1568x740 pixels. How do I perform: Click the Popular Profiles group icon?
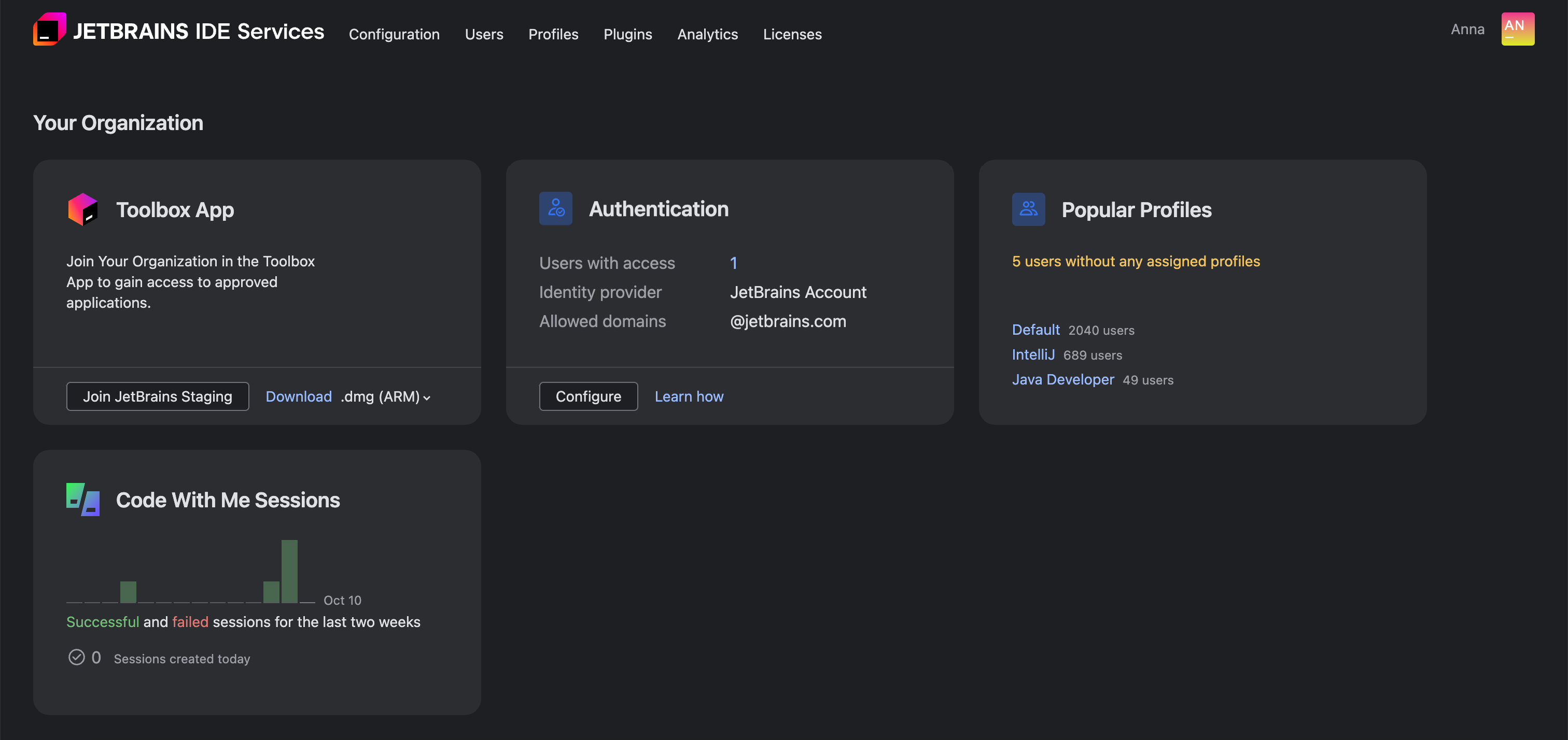1028,209
